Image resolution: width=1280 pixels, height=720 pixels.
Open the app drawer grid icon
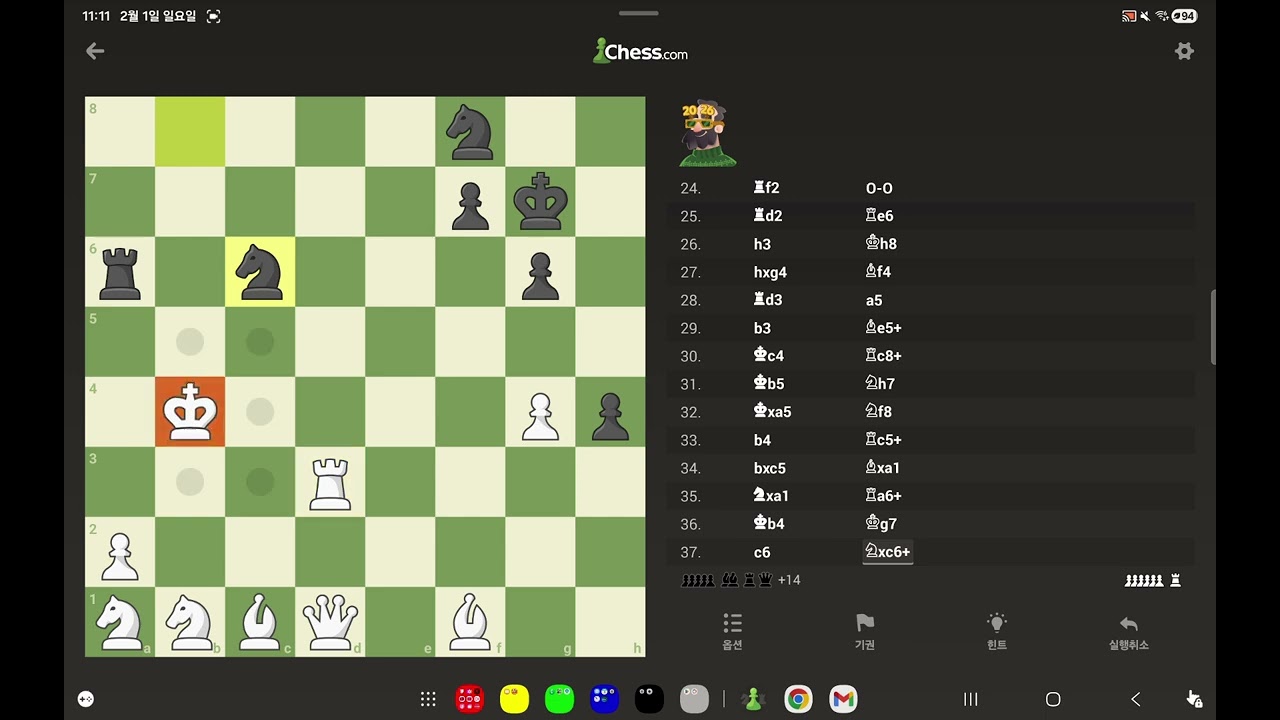pos(428,699)
